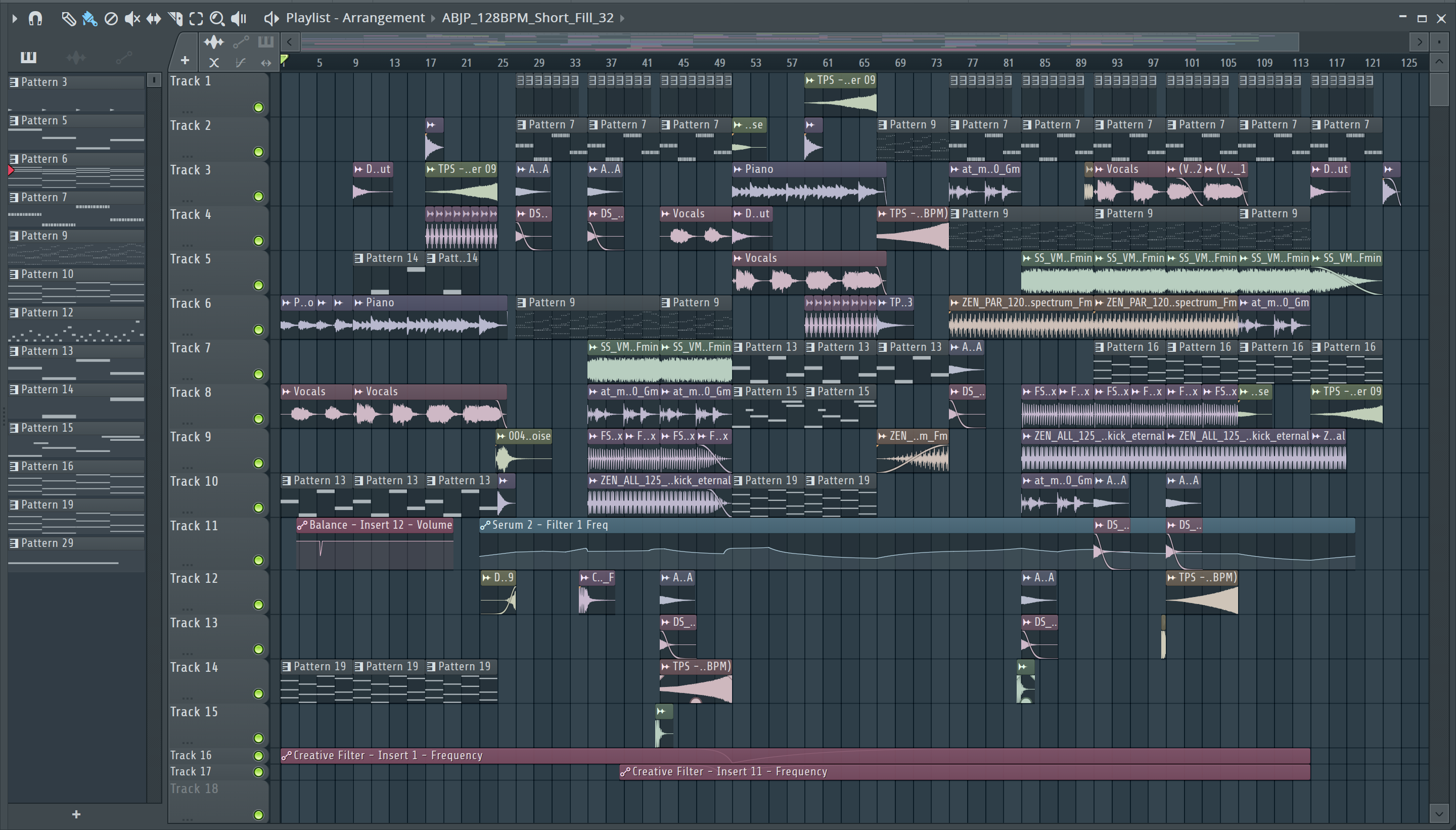Mute Track 6 using green LED
1456x830 pixels.
(258, 330)
